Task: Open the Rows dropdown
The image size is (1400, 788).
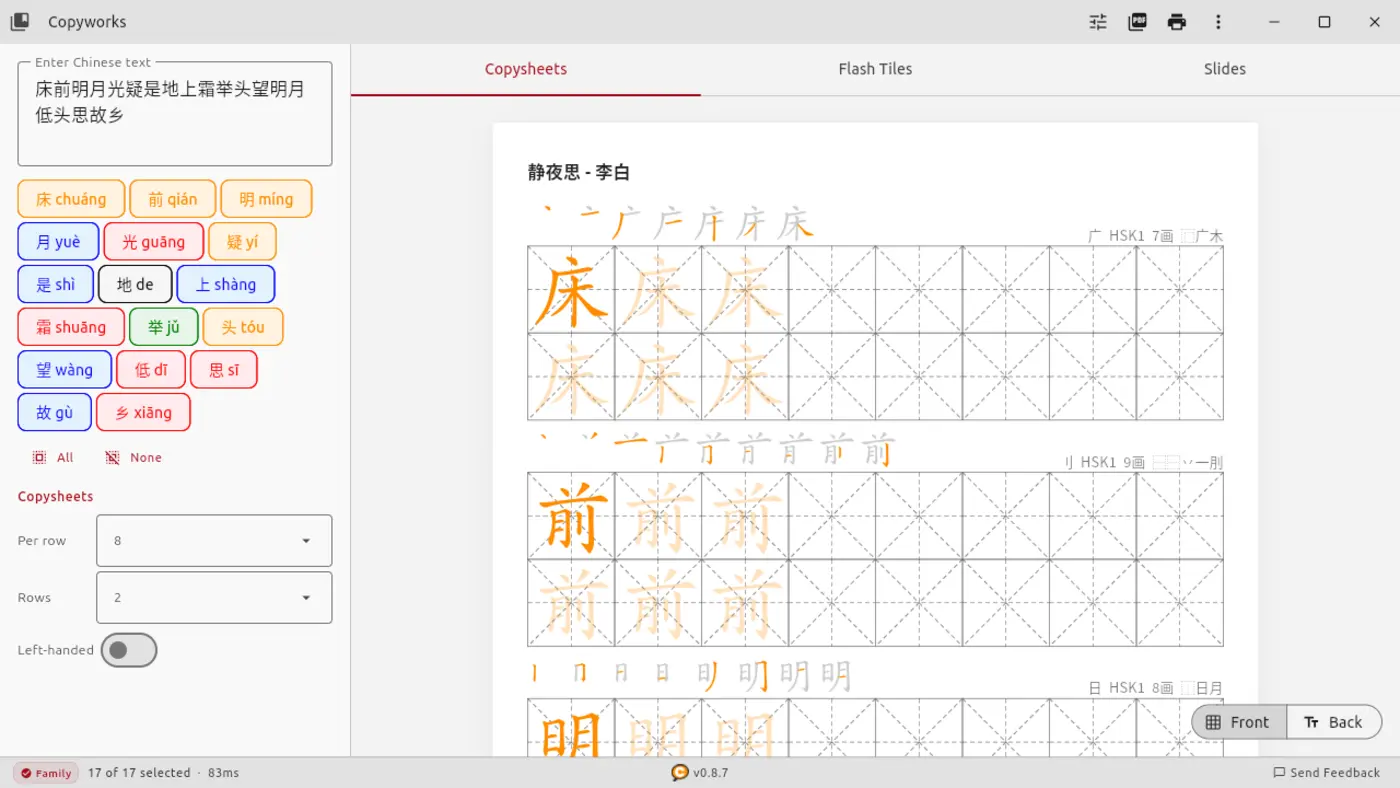Action: pyautogui.click(x=213, y=597)
